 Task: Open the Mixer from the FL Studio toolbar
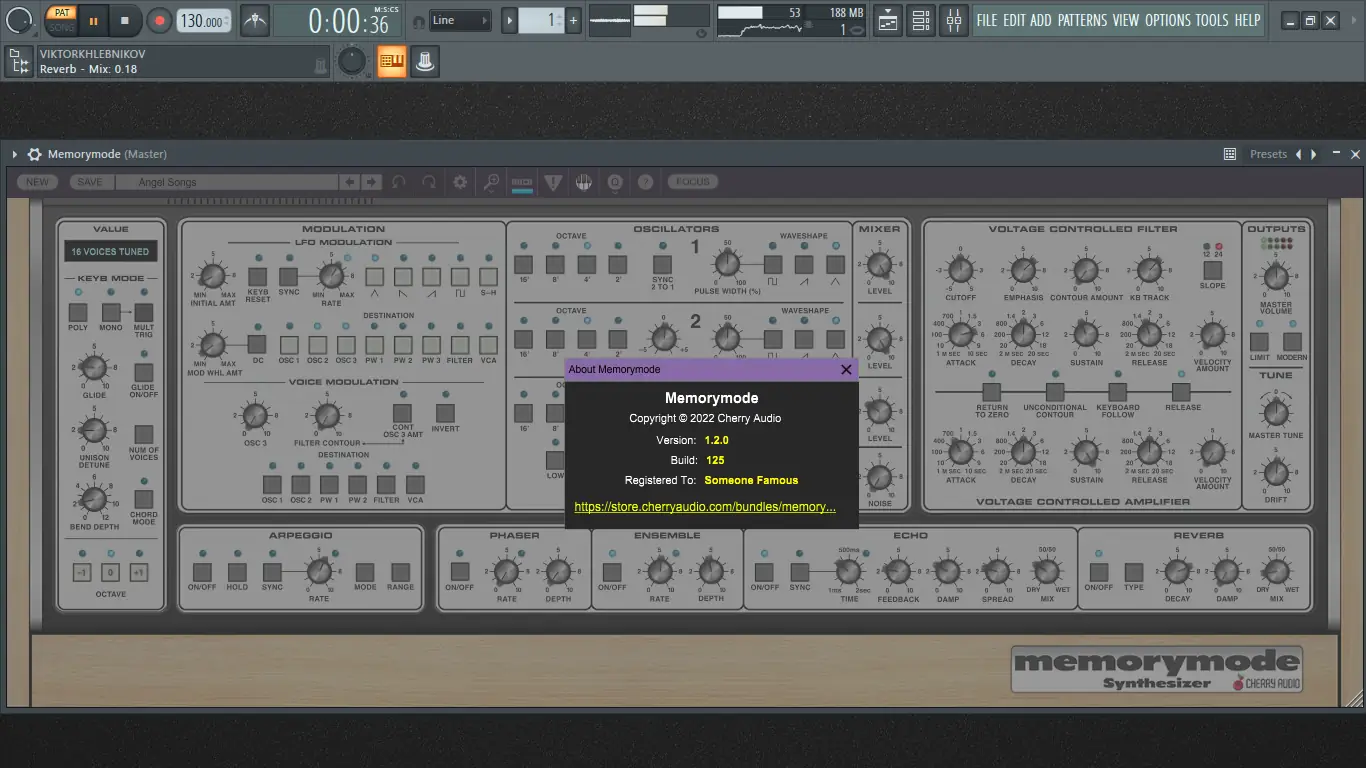tap(953, 20)
